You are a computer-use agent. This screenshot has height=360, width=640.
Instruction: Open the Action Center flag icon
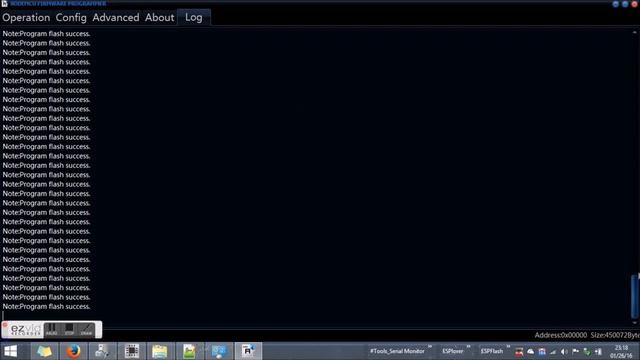click(576, 351)
